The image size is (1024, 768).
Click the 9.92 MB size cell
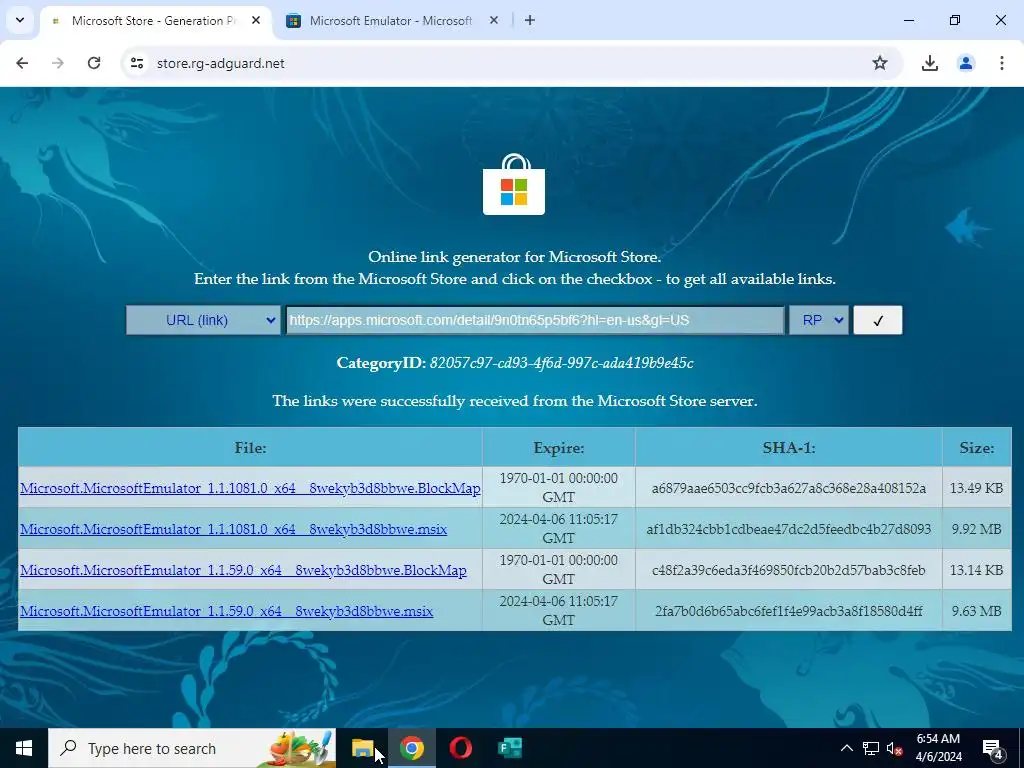(x=976, y=529)
